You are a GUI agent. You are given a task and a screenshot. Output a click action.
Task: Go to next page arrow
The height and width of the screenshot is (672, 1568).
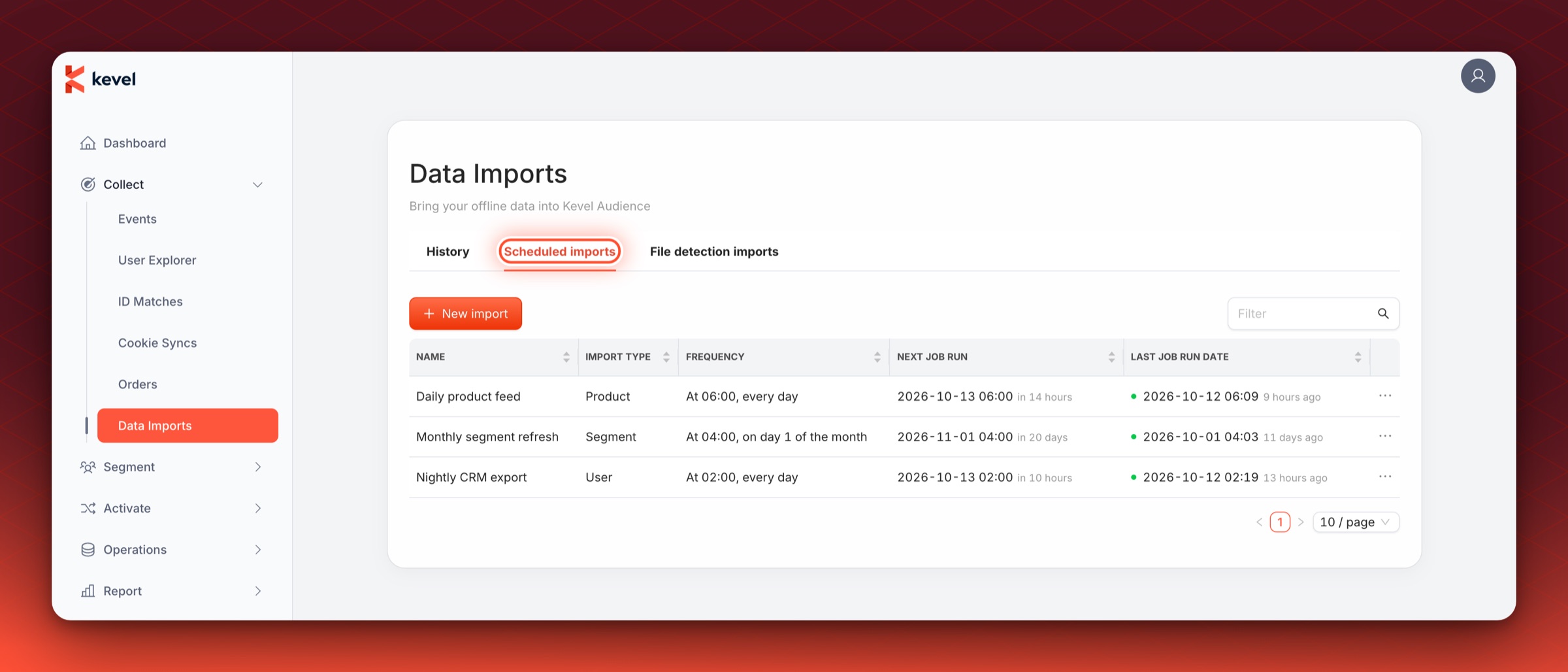click(1301, 522)
